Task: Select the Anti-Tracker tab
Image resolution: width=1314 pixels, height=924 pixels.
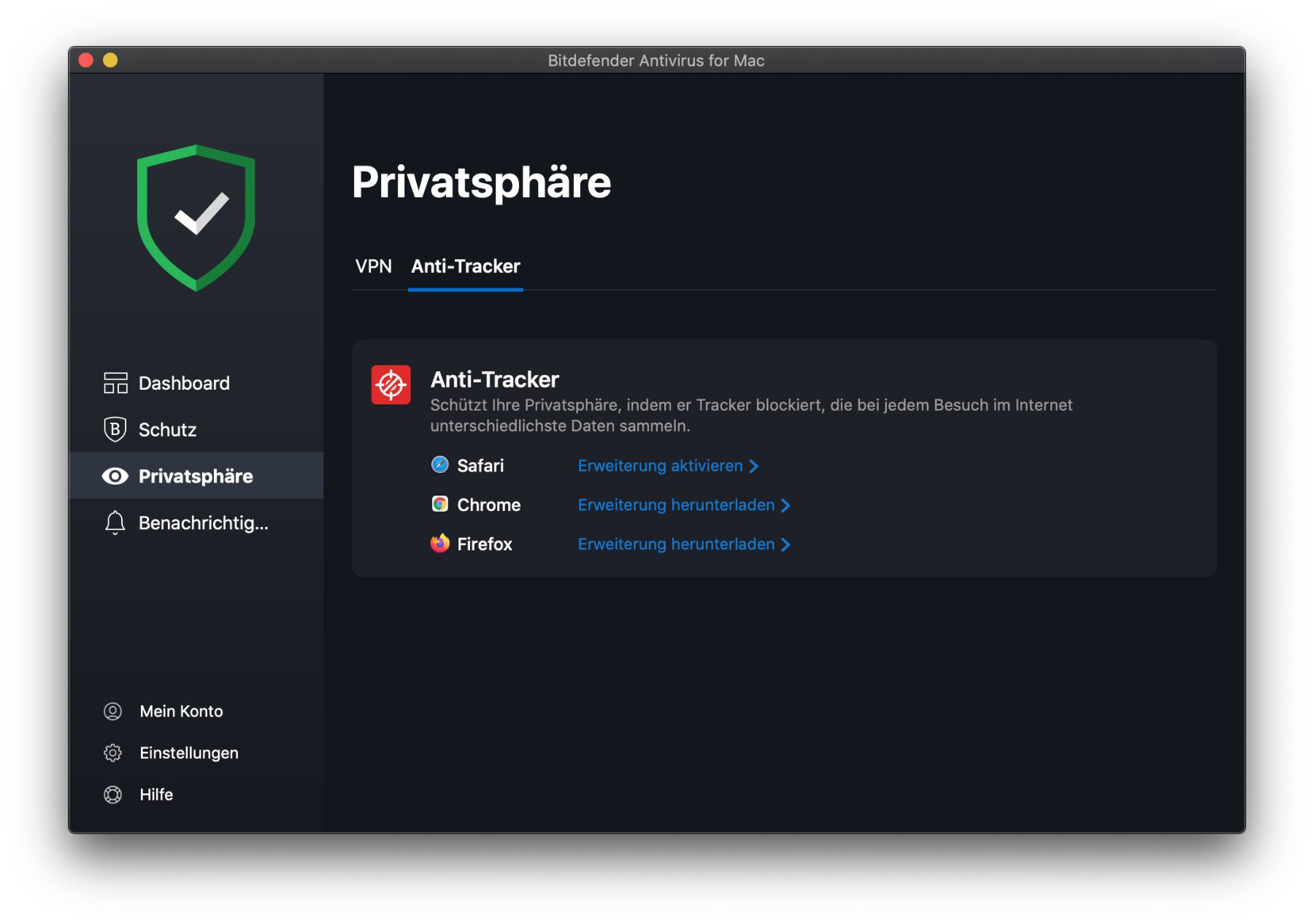Action: point(466,266)
